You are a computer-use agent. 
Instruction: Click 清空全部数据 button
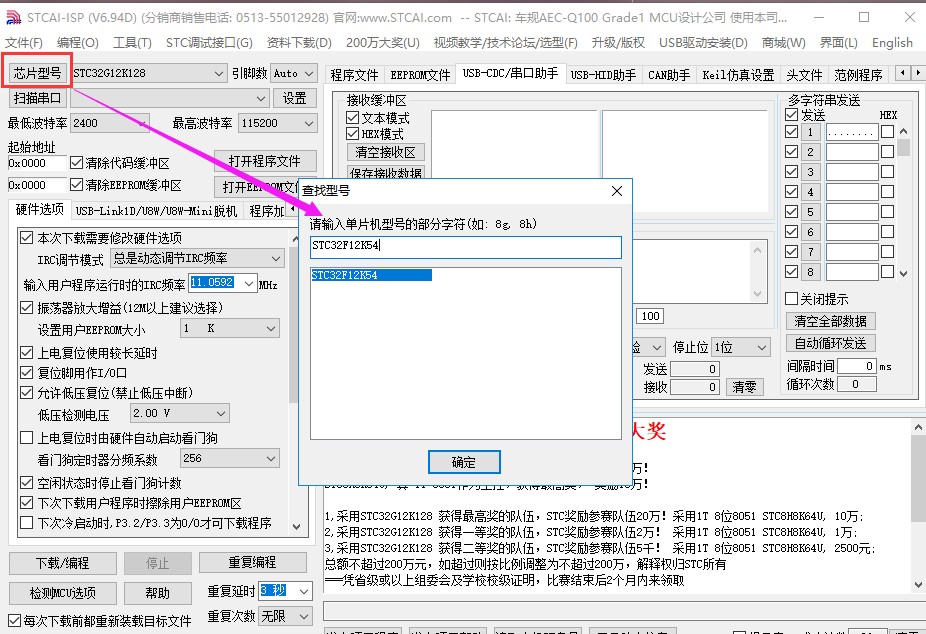[x=830, y=321]
